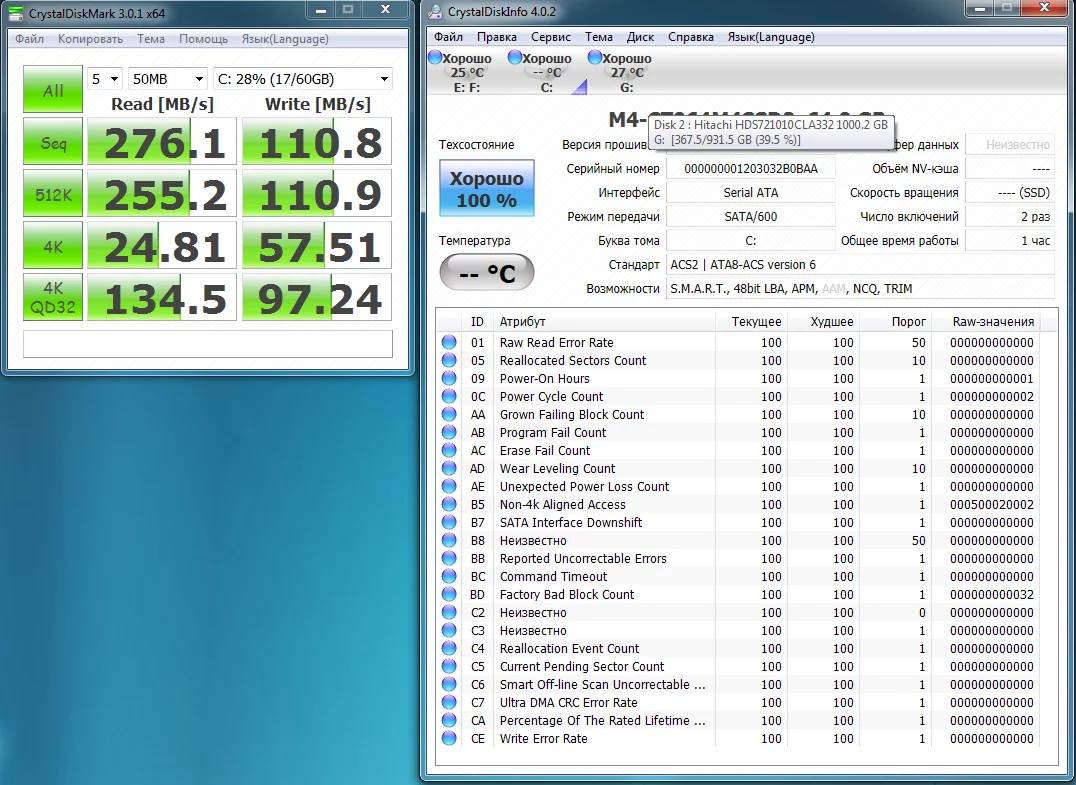Start the 4K QD32 benchmark test
Image resolution: width=1076 pixels, height=785 pixels.
53,298
